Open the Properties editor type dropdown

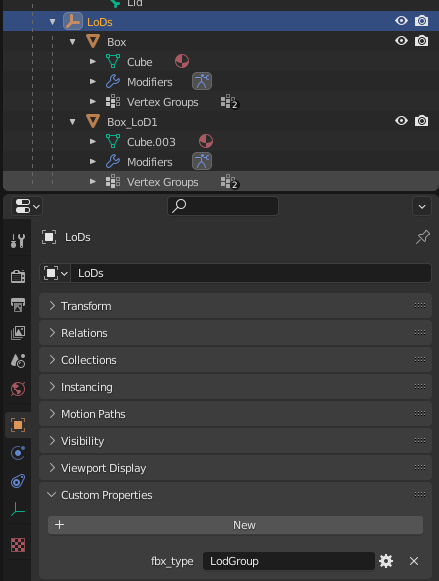coord(27,206)
